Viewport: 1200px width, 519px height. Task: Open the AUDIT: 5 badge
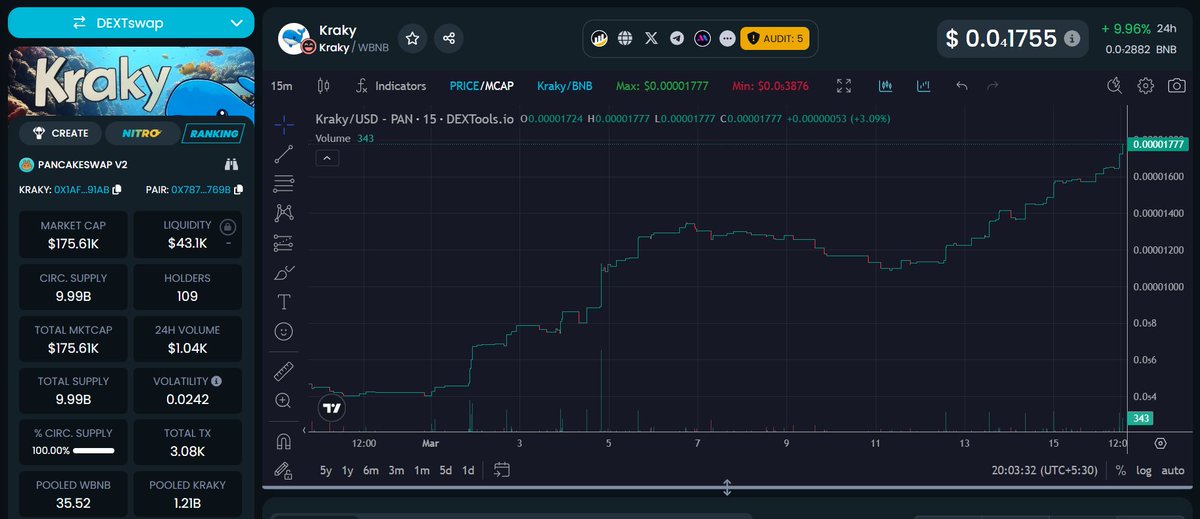tap(774, 38)
